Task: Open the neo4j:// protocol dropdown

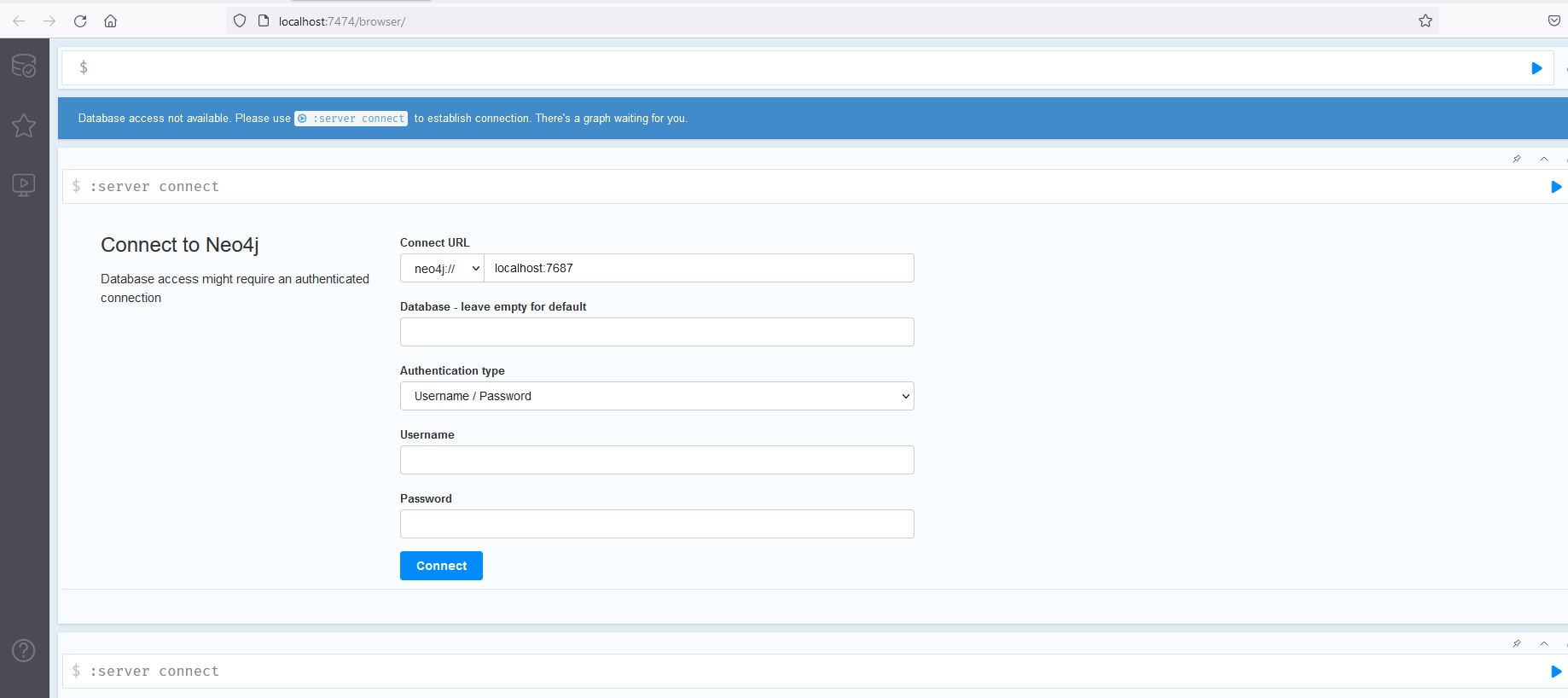Action: [x=442, y=268]
